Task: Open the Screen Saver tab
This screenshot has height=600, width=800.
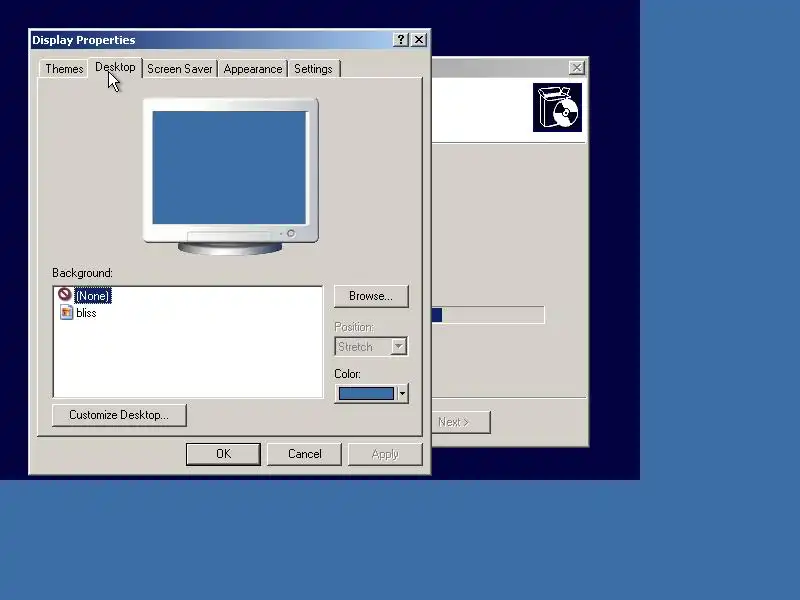Action: tap(180, 69)
